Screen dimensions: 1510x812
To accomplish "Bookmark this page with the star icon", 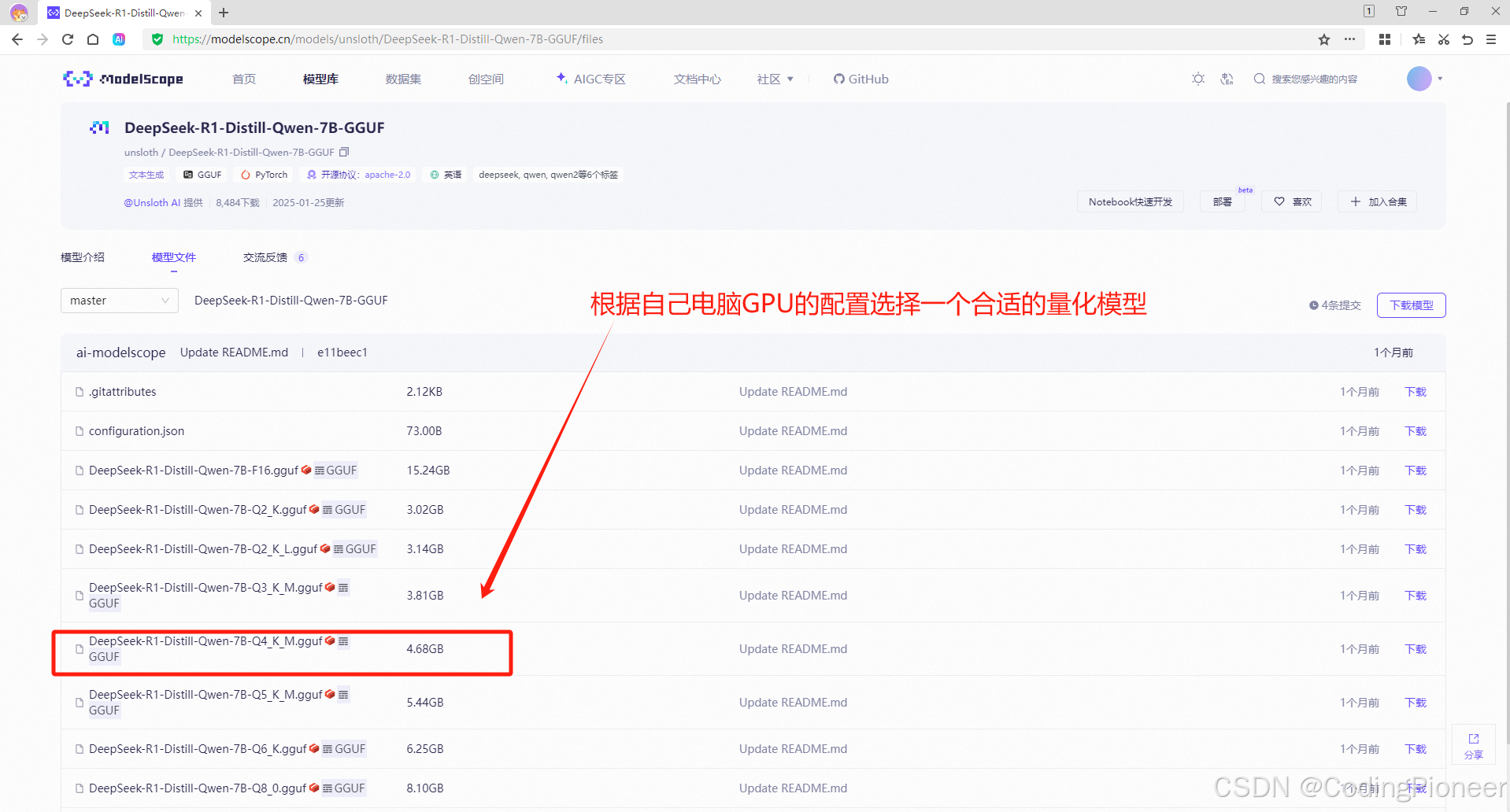I will [x=1324, y=39].
